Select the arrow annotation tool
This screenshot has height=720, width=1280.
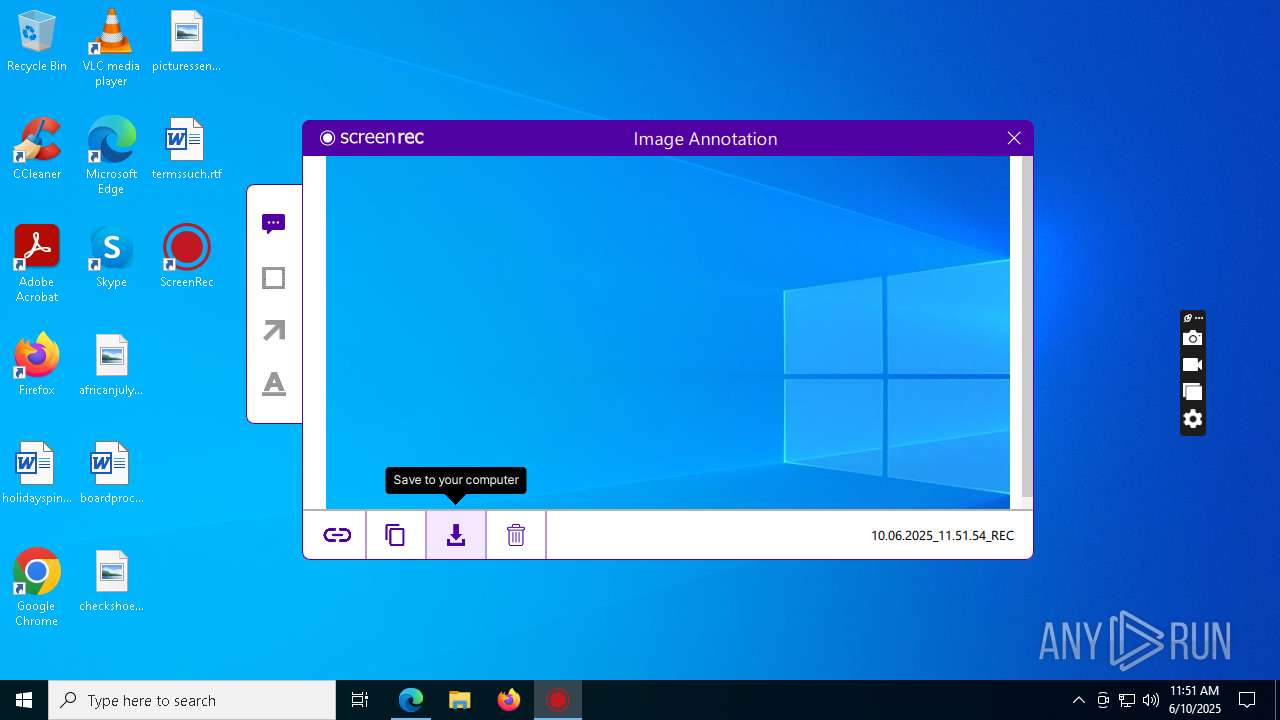tap(274, 331)
